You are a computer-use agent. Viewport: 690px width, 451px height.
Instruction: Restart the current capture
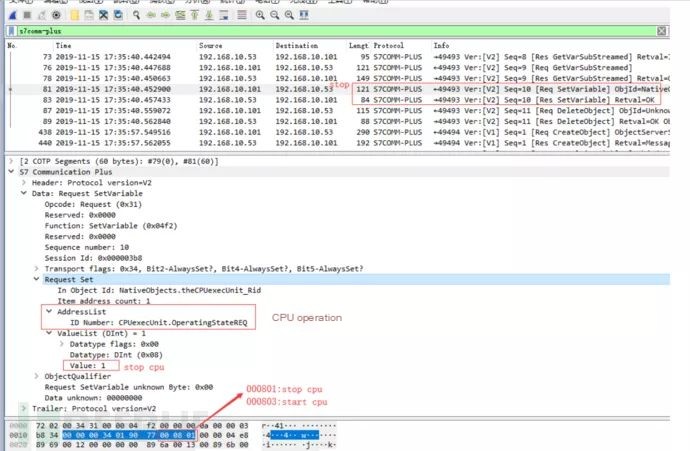point(42,15)
